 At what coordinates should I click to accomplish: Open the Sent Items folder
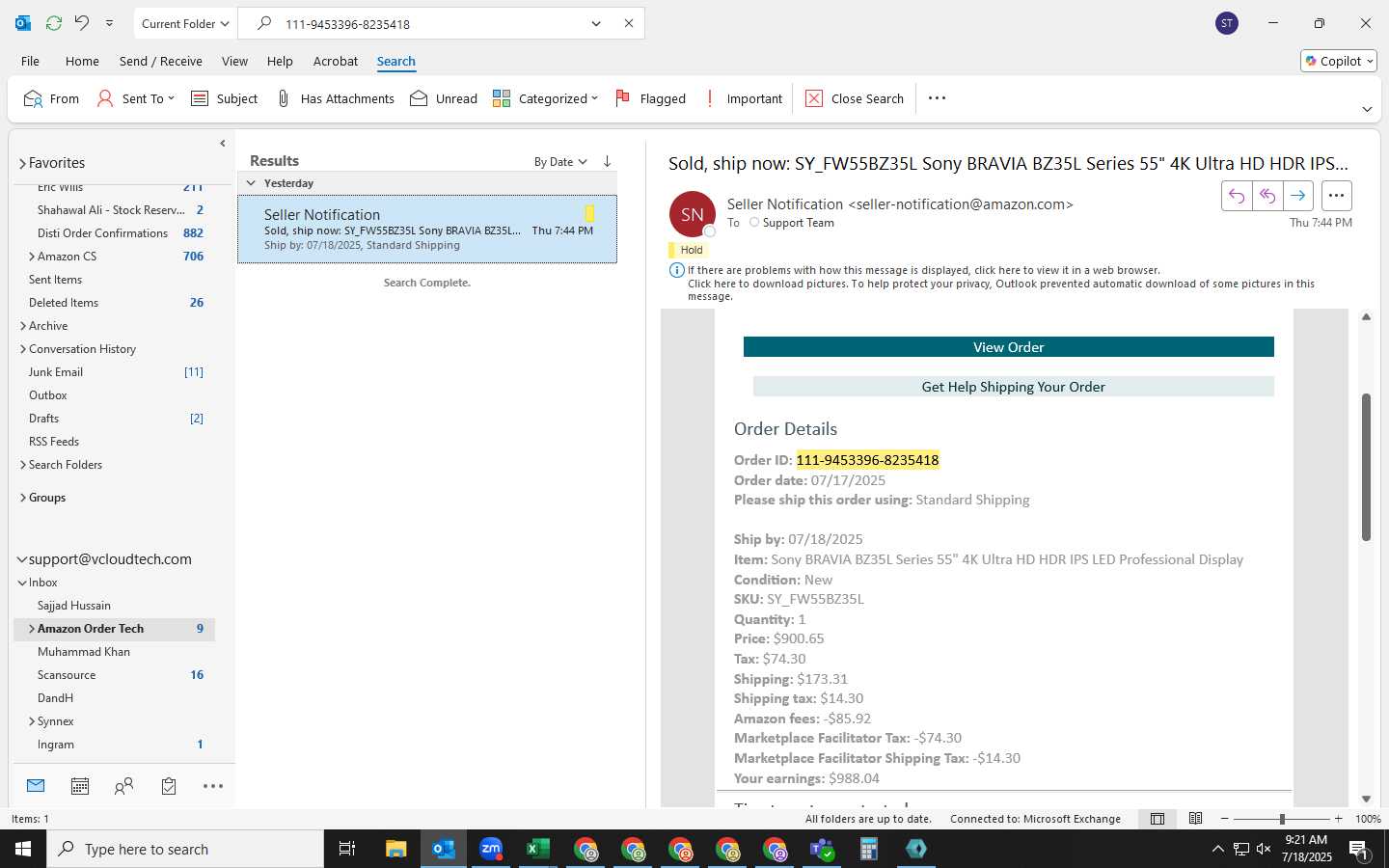click(55, 280)
